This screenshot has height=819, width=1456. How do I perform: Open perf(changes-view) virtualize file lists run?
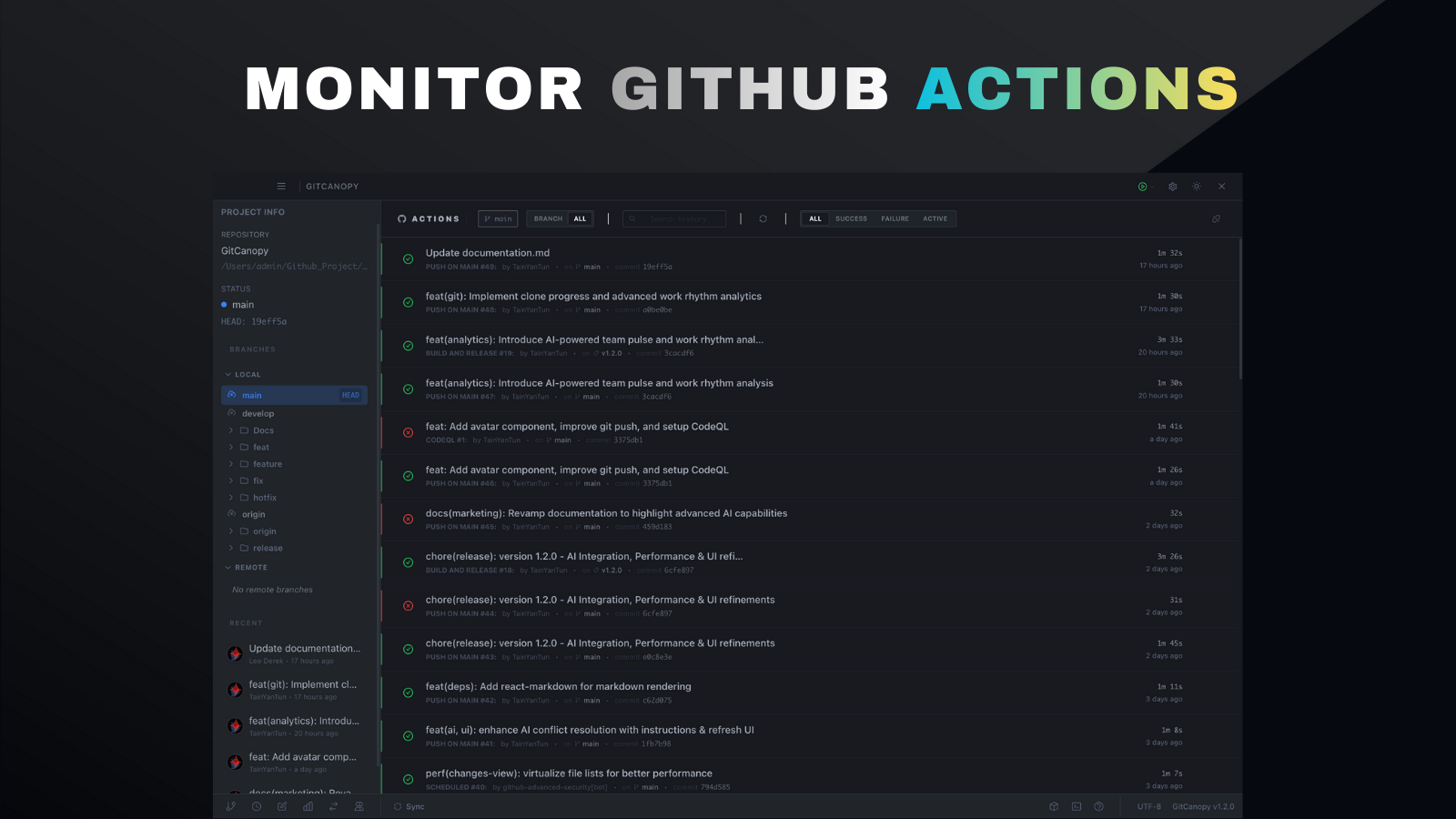coord(810,779)
